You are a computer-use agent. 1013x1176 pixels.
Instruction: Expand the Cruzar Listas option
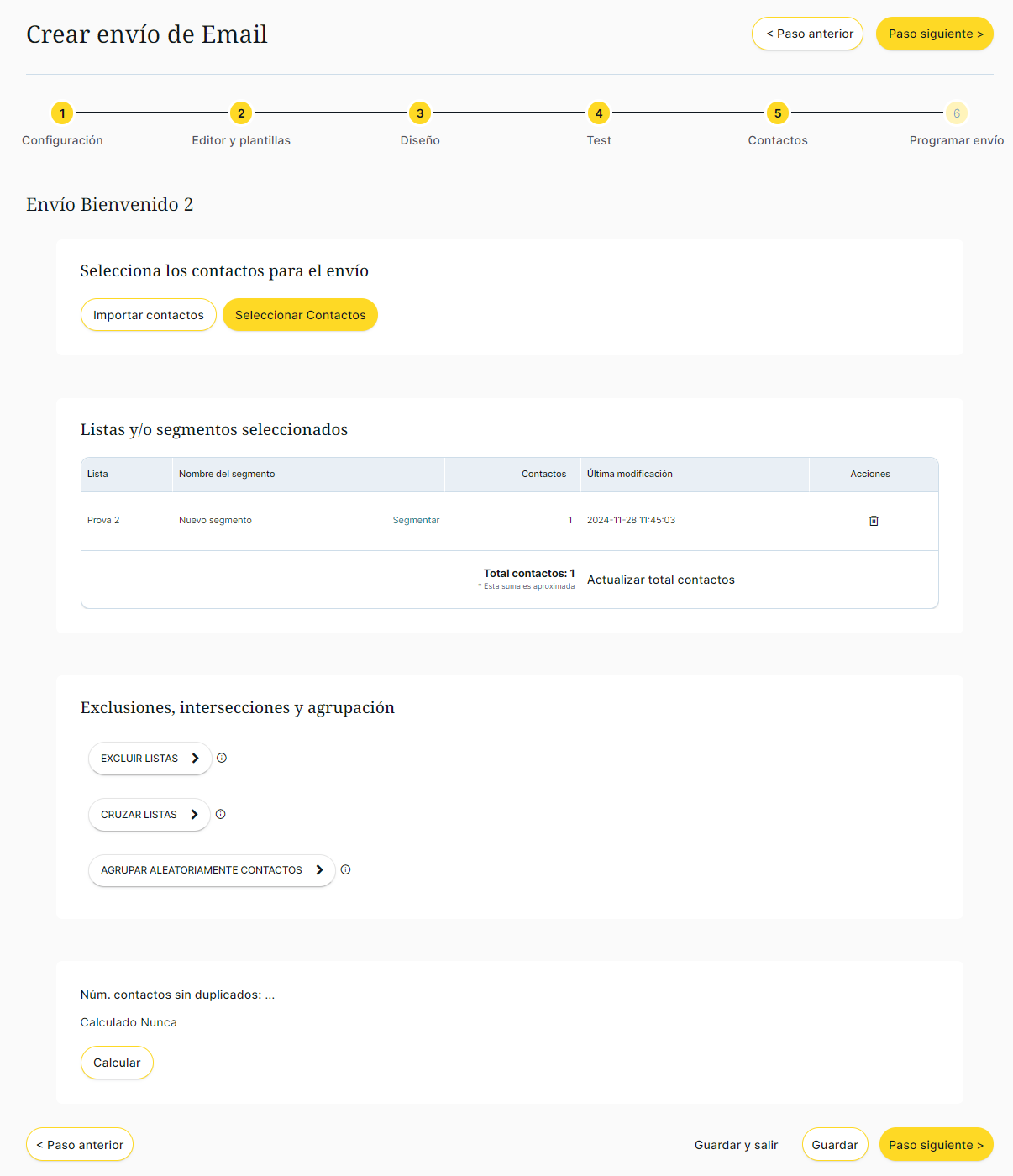(149, 815)
